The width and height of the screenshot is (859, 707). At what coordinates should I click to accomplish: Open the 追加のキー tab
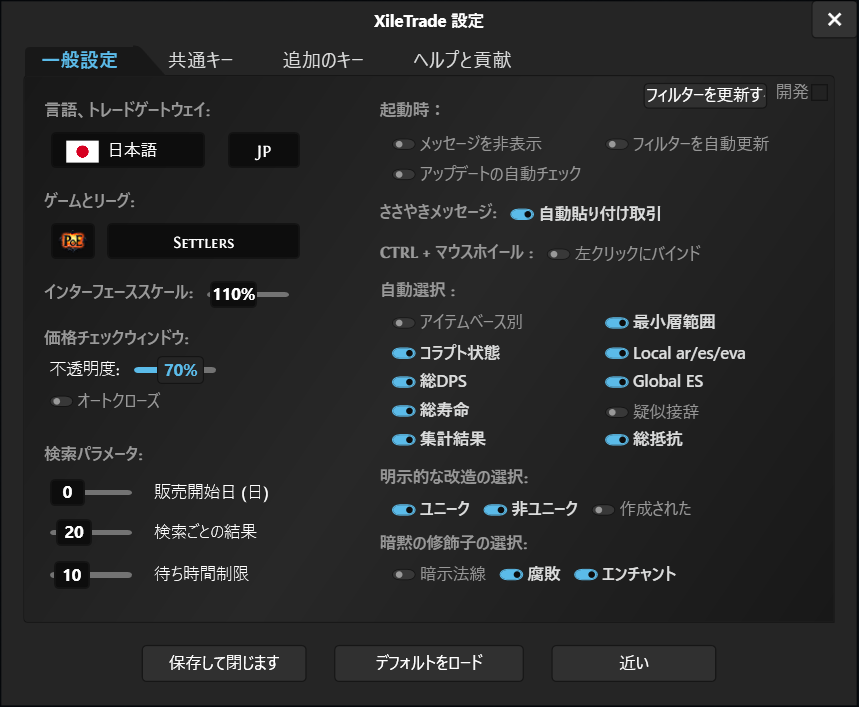point(323,60)
